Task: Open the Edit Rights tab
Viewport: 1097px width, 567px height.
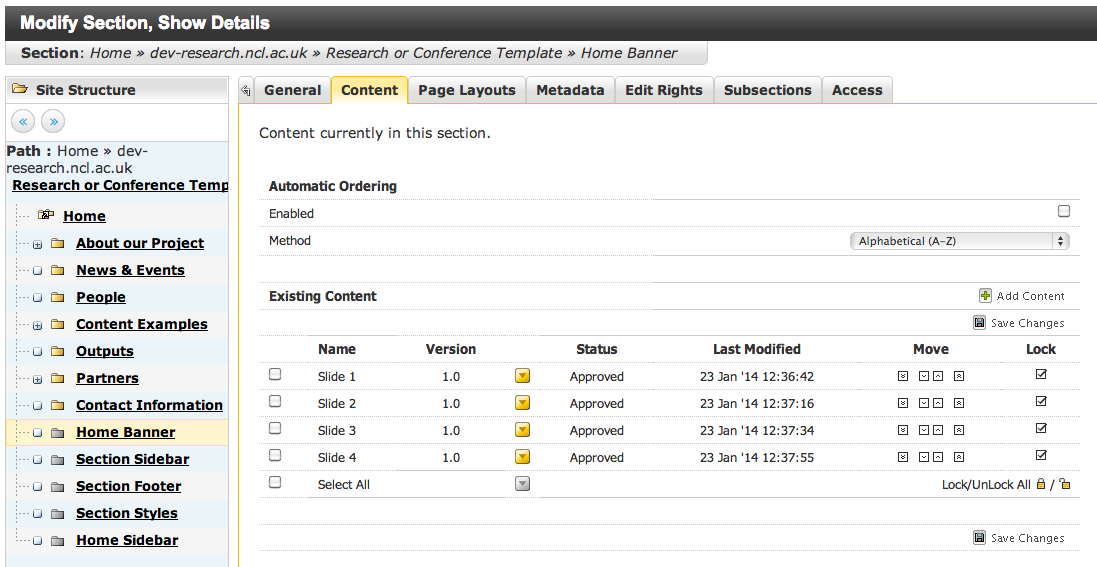Action: (x=663, y=90)
